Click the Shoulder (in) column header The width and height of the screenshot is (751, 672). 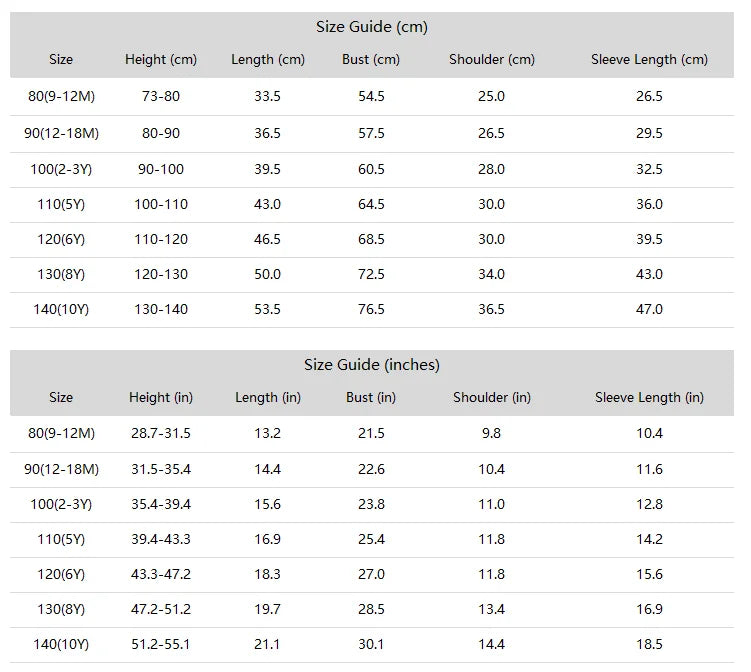492,398
